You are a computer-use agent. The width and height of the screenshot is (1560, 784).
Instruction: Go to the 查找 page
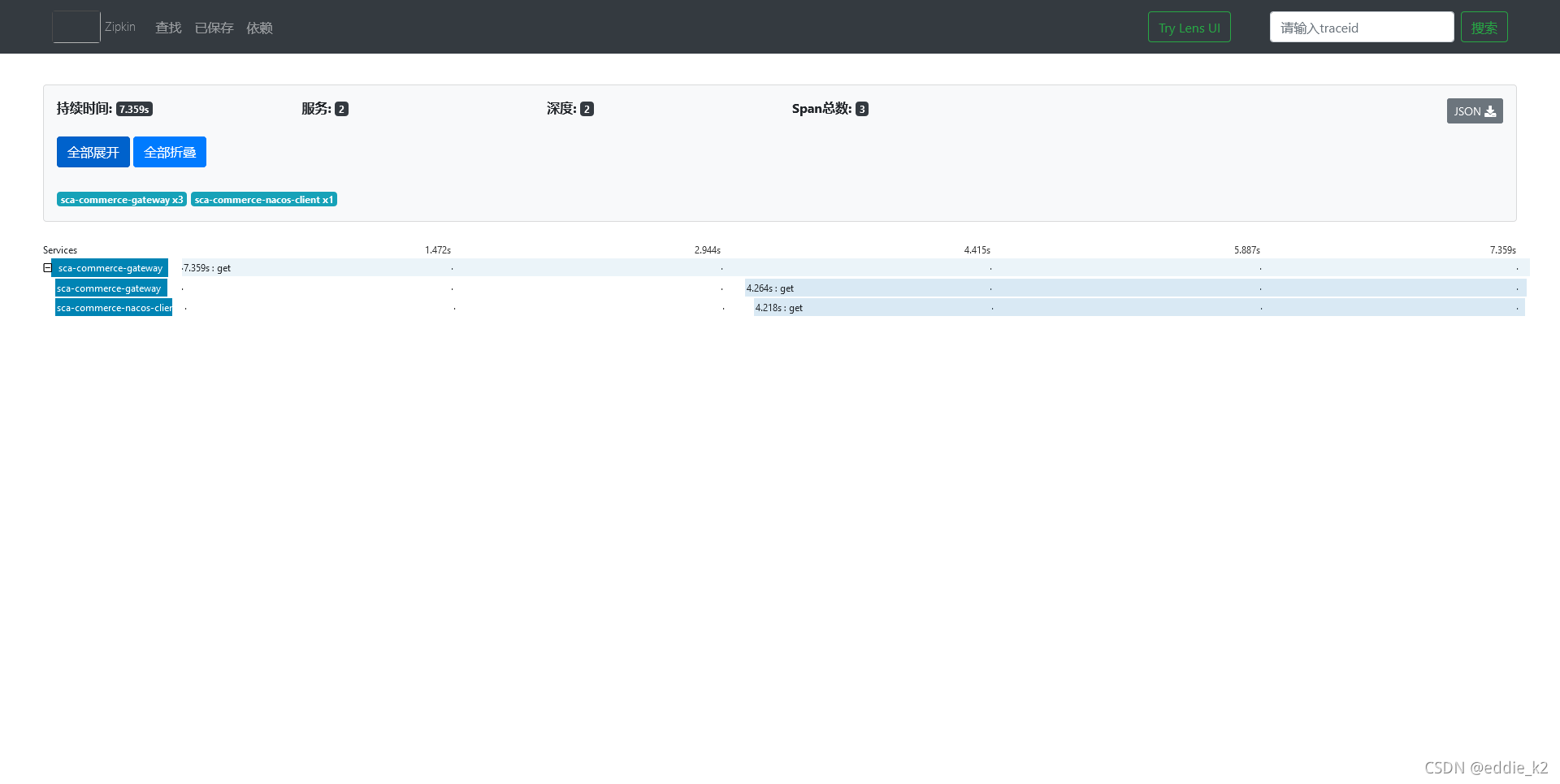pos(168,28)
